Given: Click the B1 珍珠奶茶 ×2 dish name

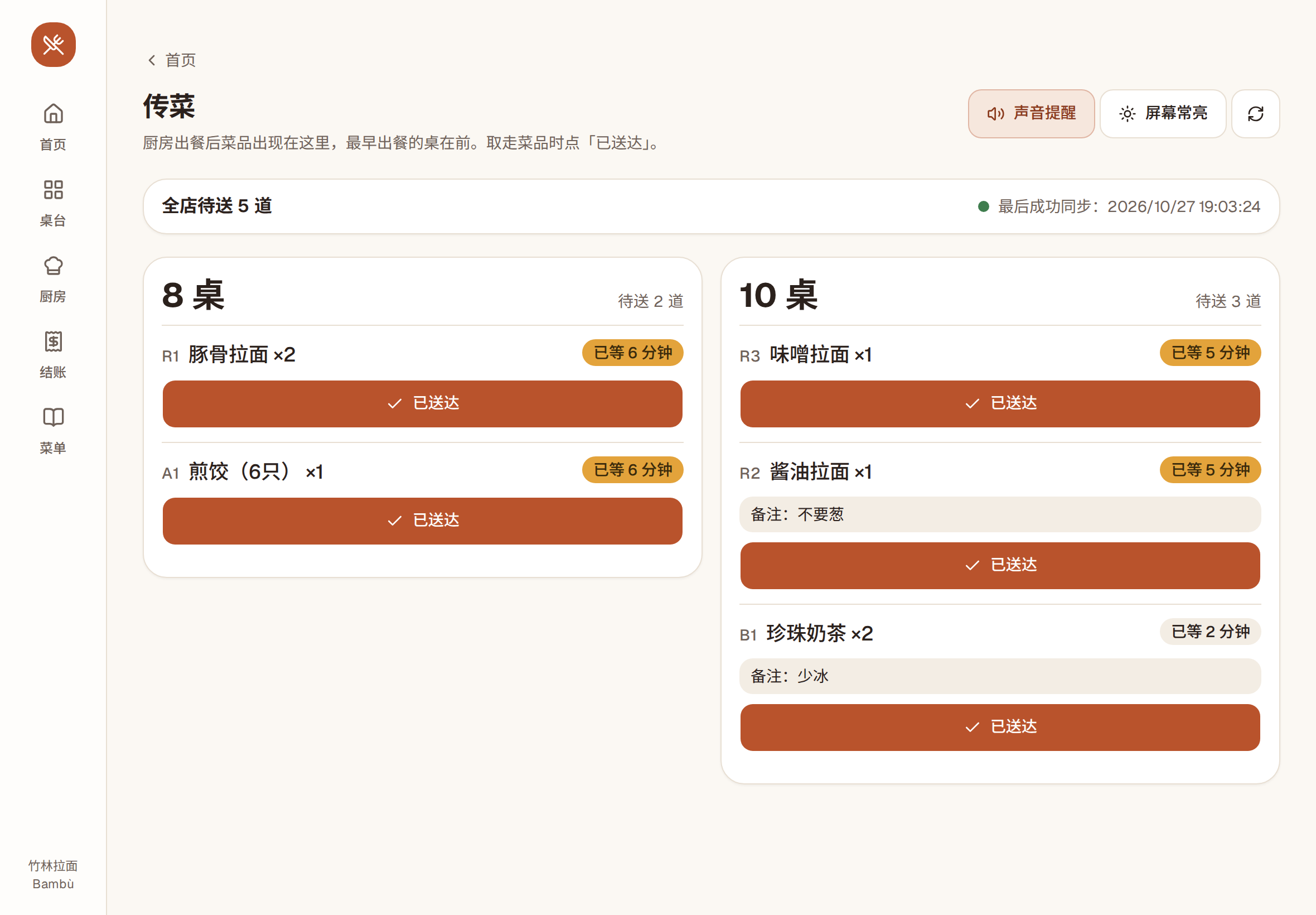Looking at the screenshot, I should coord(806,633).
